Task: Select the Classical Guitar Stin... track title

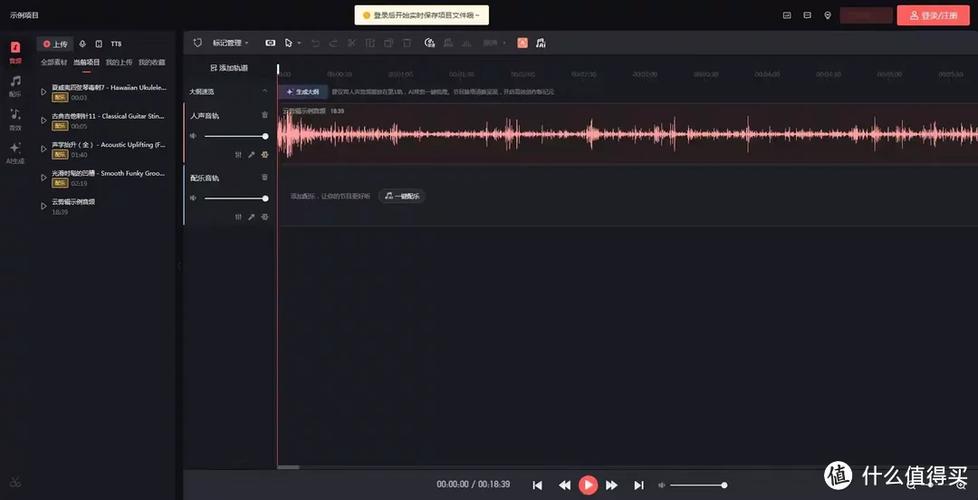Action: tap(109, 116)
